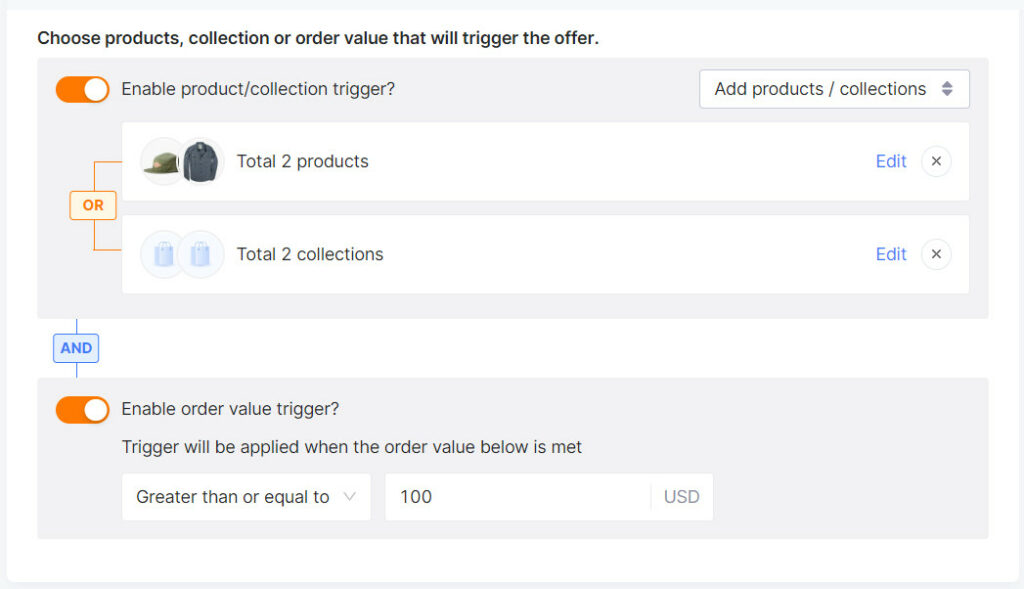The image size is (1024, 589).
Task: Edit the Total 2 products selection
Action: pyautogui.click(x=891, y=161)
